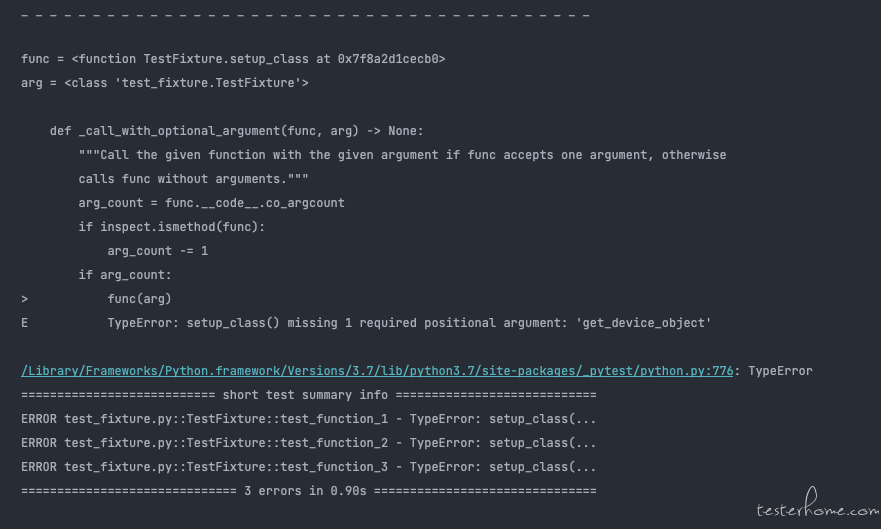Image resolution: width=881 pixels, height=529 pixels.
Task: Open the pytest python.py:776 file link
Action: [377, 371]
